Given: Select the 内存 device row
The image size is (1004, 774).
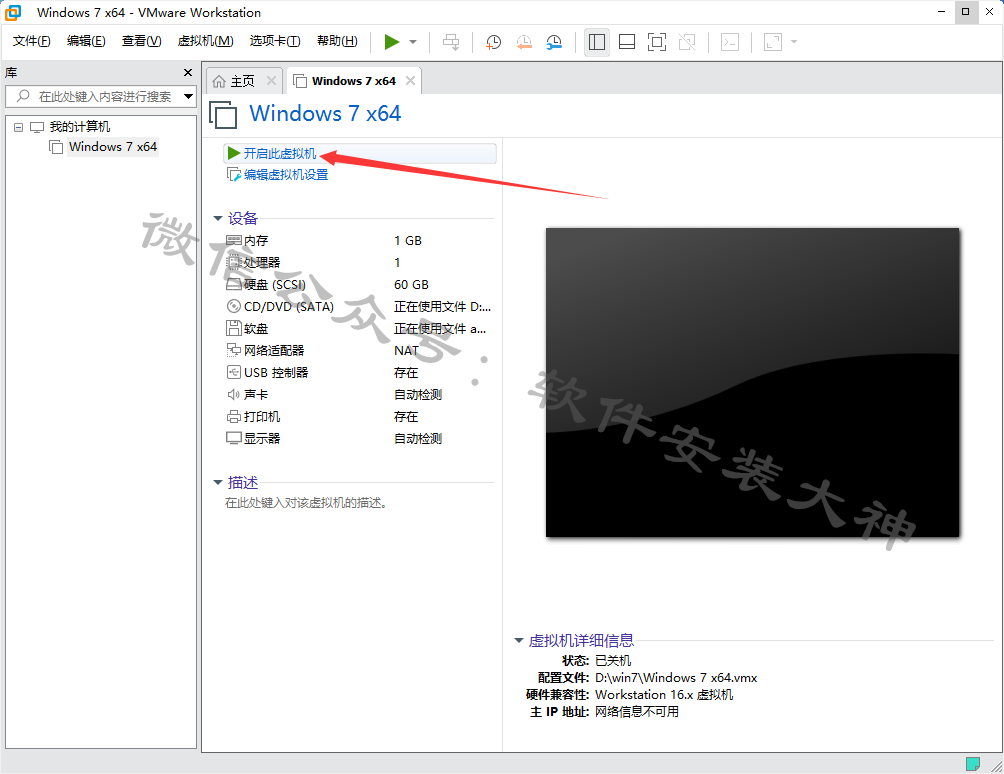Looking at the screenshot, I should (359, 241).
